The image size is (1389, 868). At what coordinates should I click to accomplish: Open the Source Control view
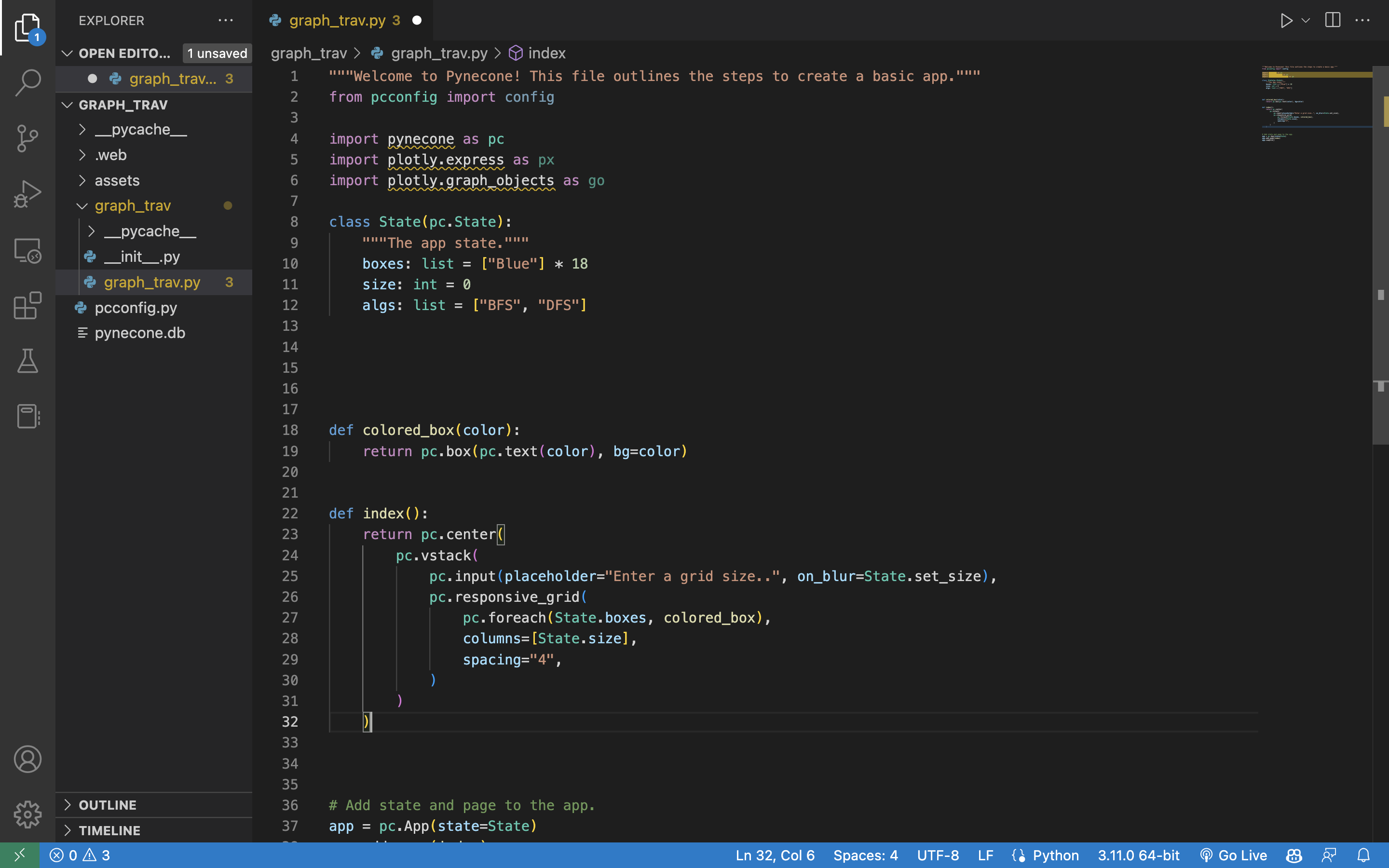(x=27, y=138)
